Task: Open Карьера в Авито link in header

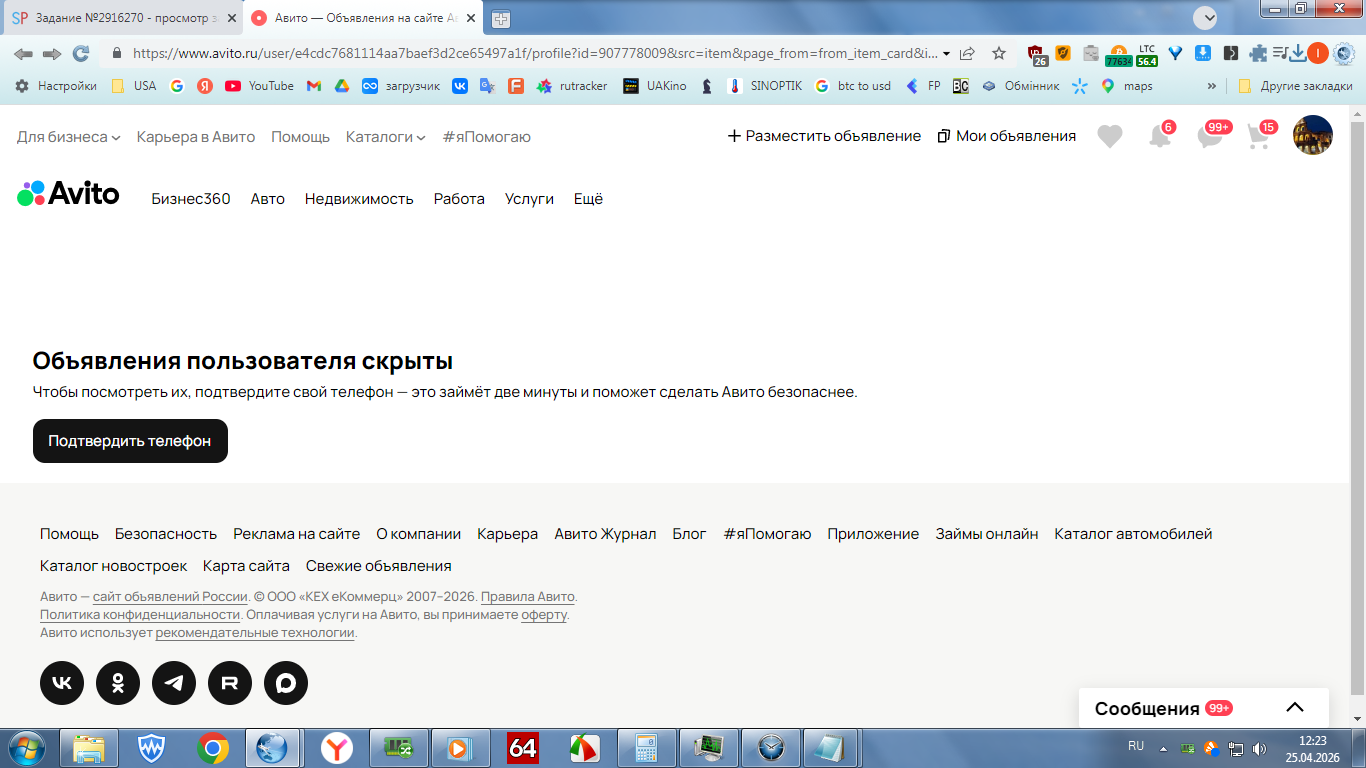Action: coord(196,136)
